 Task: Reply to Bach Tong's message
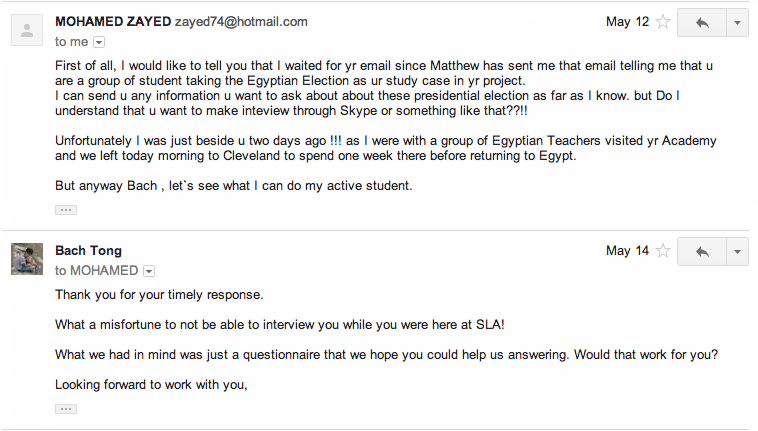click(x=702, y=251)
